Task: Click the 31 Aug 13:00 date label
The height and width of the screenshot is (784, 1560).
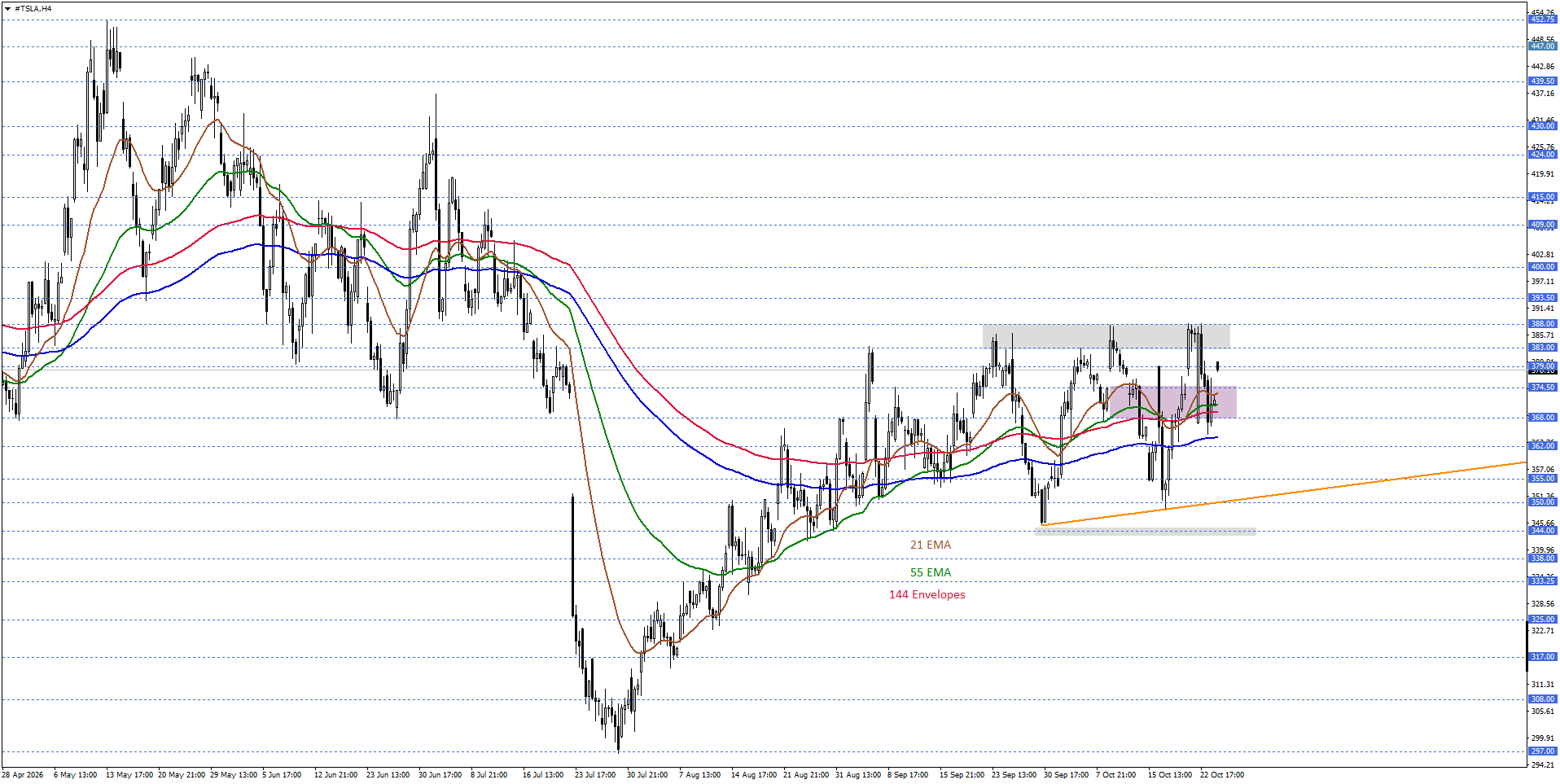Action: coord(858,775)
